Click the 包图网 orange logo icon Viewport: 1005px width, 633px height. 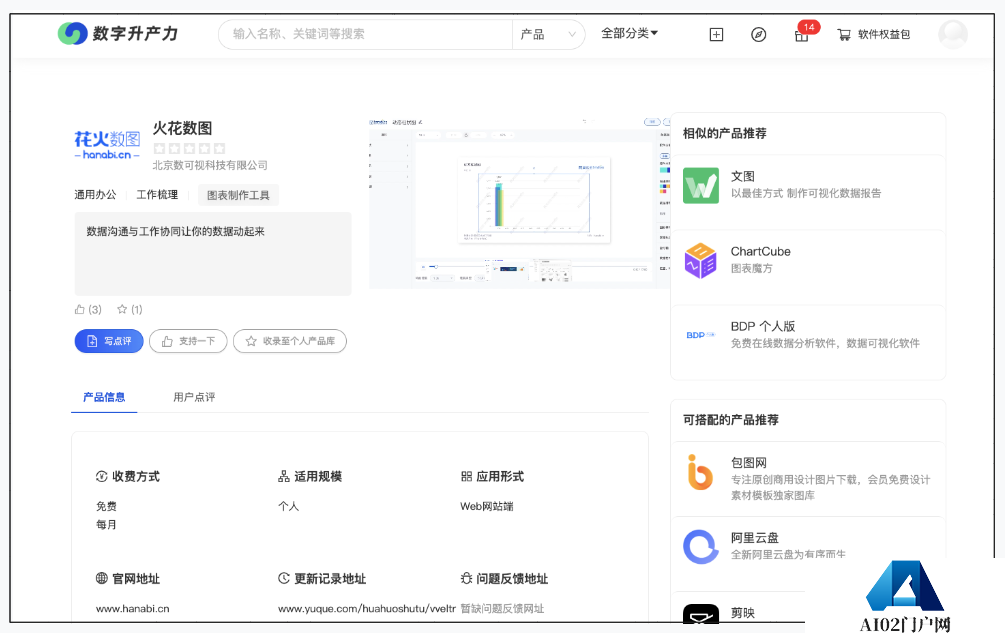tap(700, 472)
